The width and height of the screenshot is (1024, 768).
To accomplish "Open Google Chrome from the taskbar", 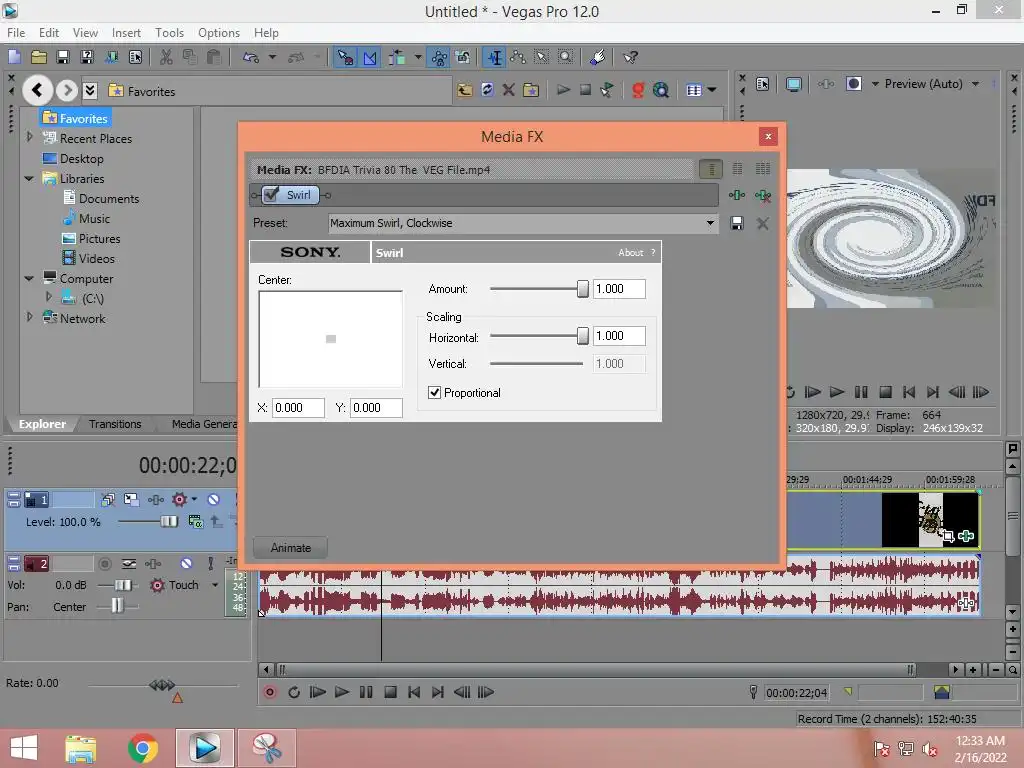I will 143,748.
